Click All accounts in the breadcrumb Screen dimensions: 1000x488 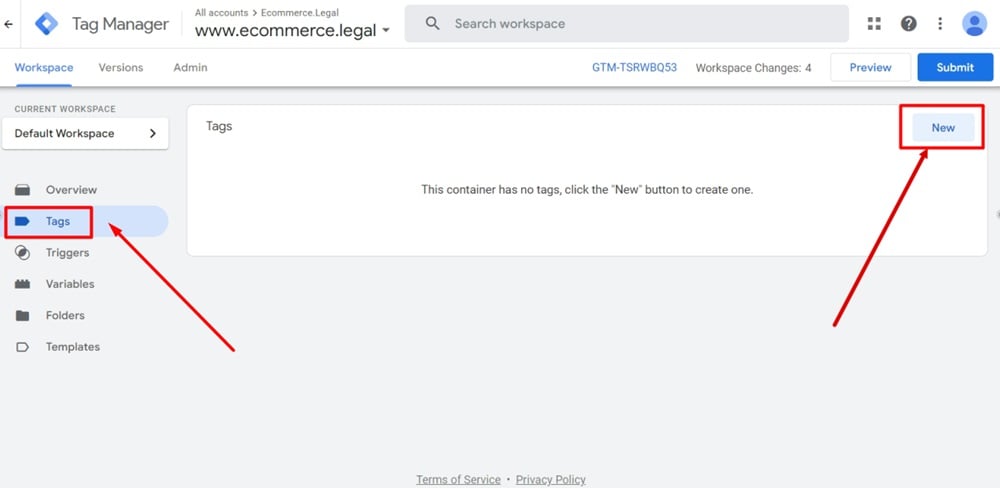point(221,13)
